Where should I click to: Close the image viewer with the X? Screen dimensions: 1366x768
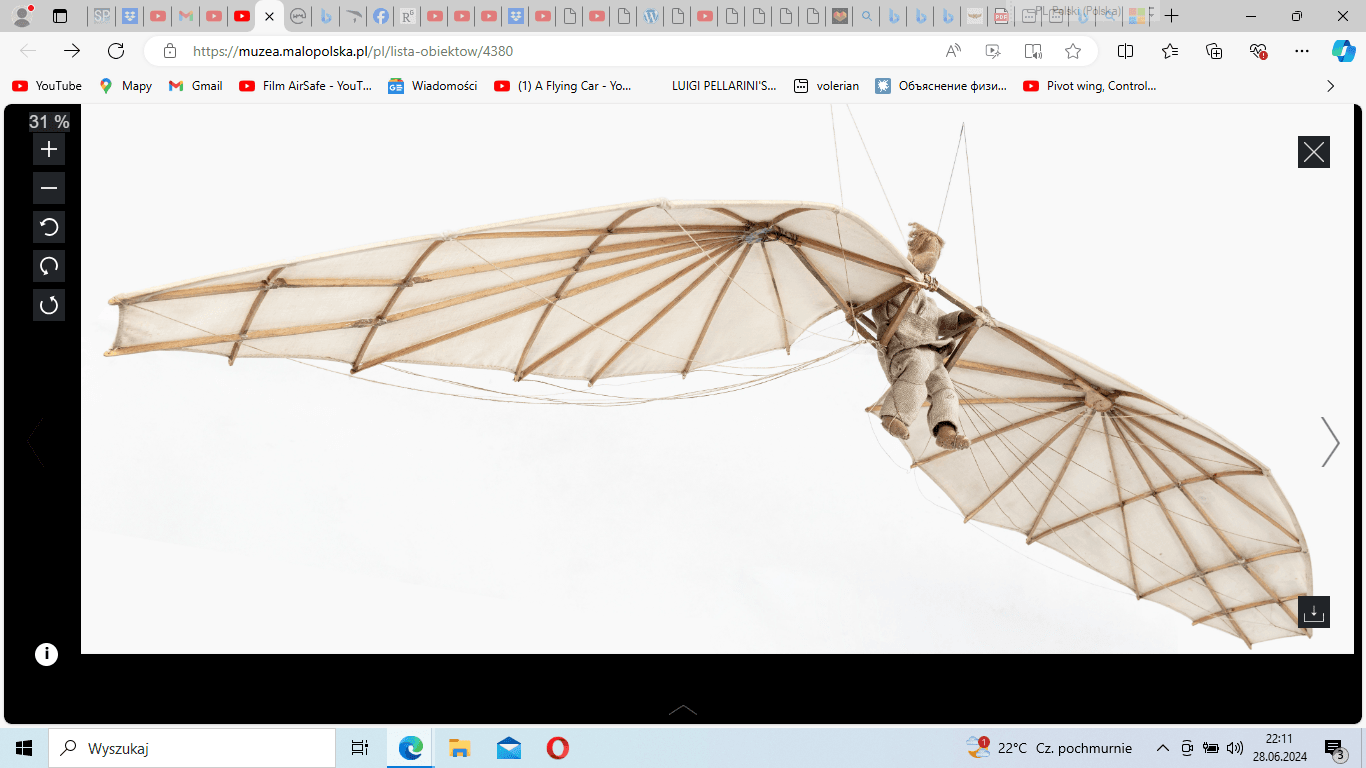pos(1313,152)
